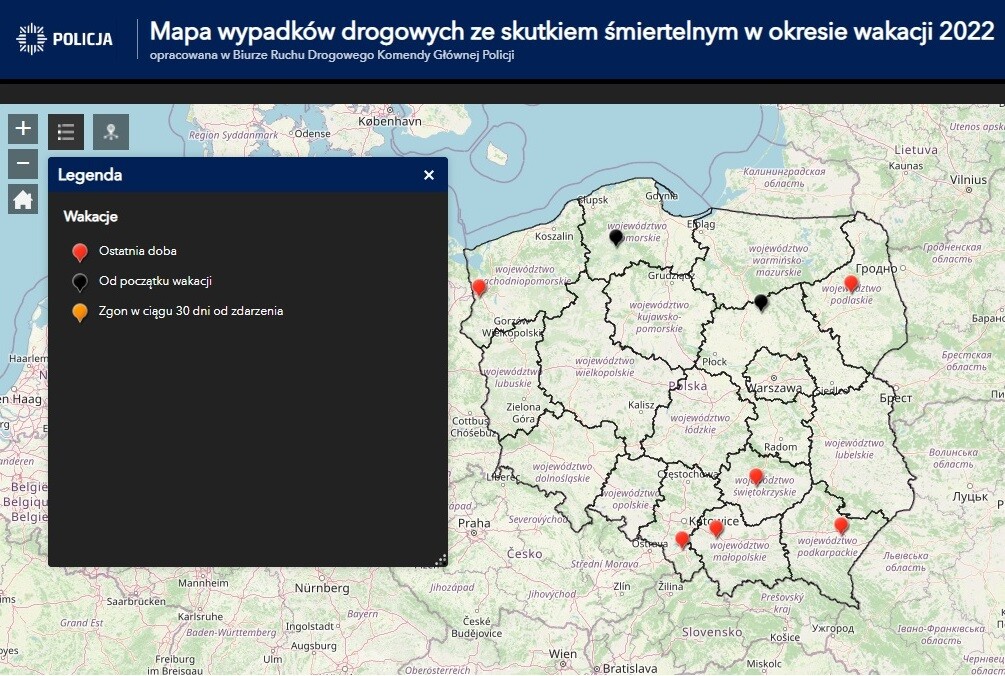This screenshot has height=676, width=1005.
Task: Click the Policja logo in the header
Action: (x=65, y=40)
